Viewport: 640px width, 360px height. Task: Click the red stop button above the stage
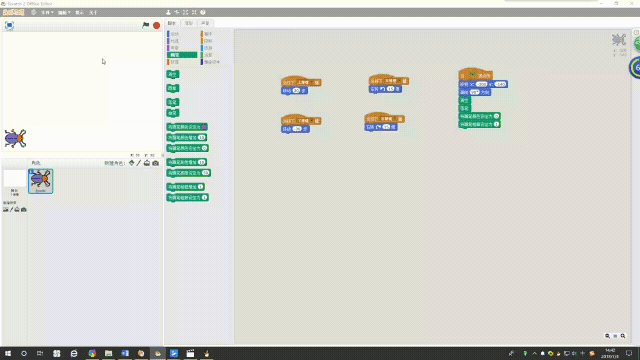(x=156, y=25)
